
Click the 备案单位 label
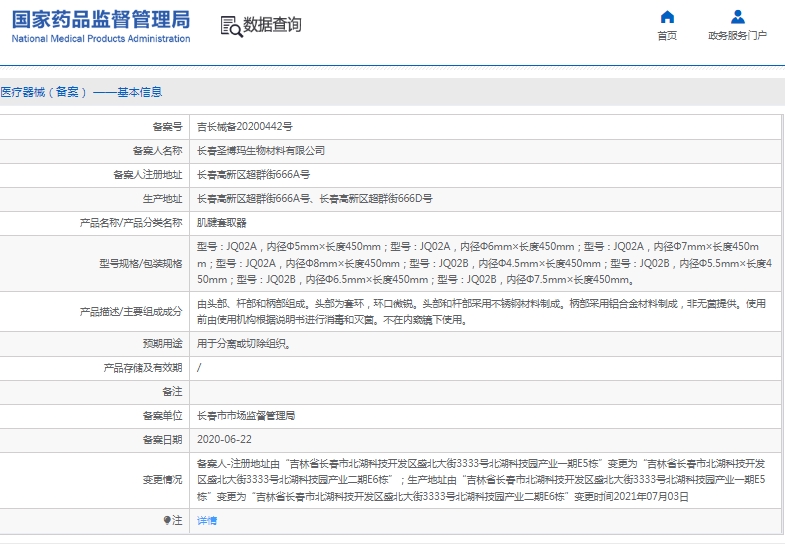pos(162,416)
